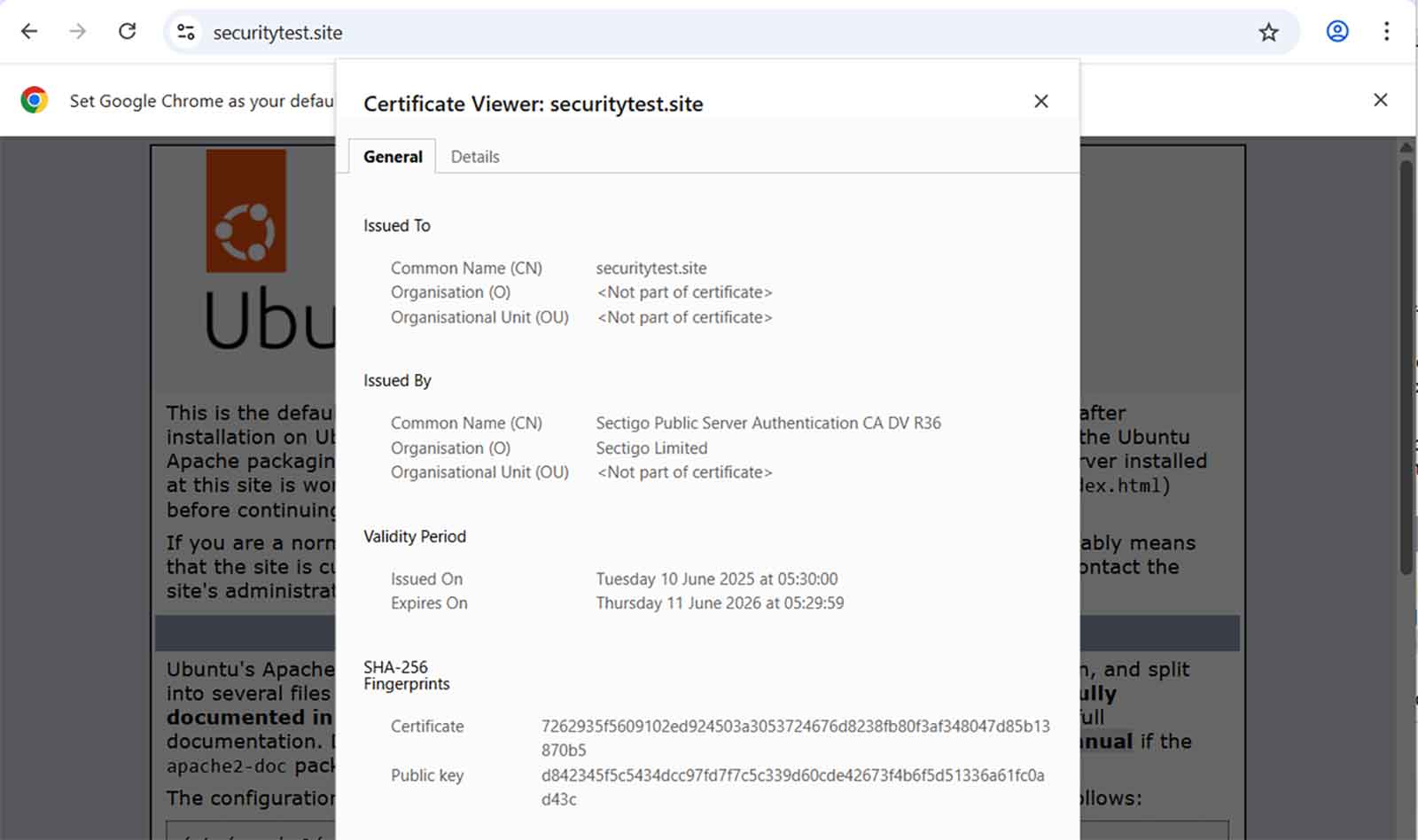
Task: Reload the securitytest.site page
Action: click(128, 32)
